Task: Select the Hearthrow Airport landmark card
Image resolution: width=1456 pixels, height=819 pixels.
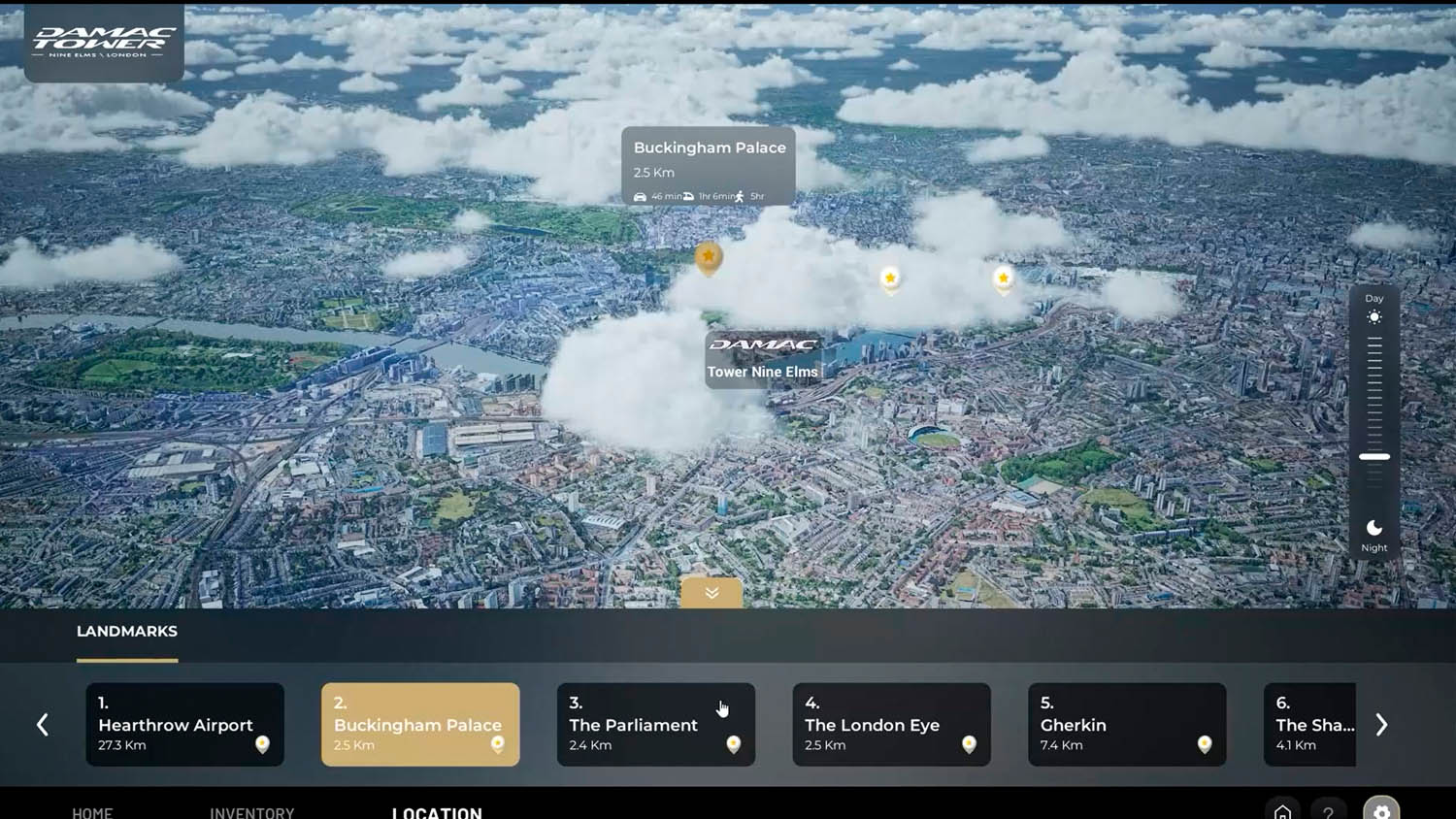Action: [x=184, y=725]
